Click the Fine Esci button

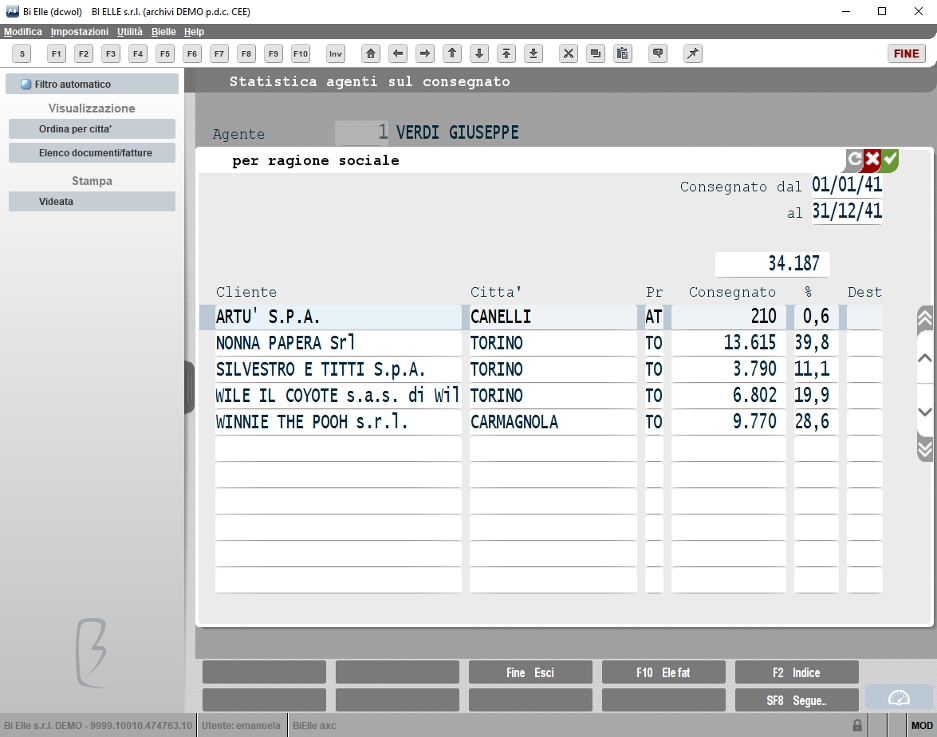[531, 672]
